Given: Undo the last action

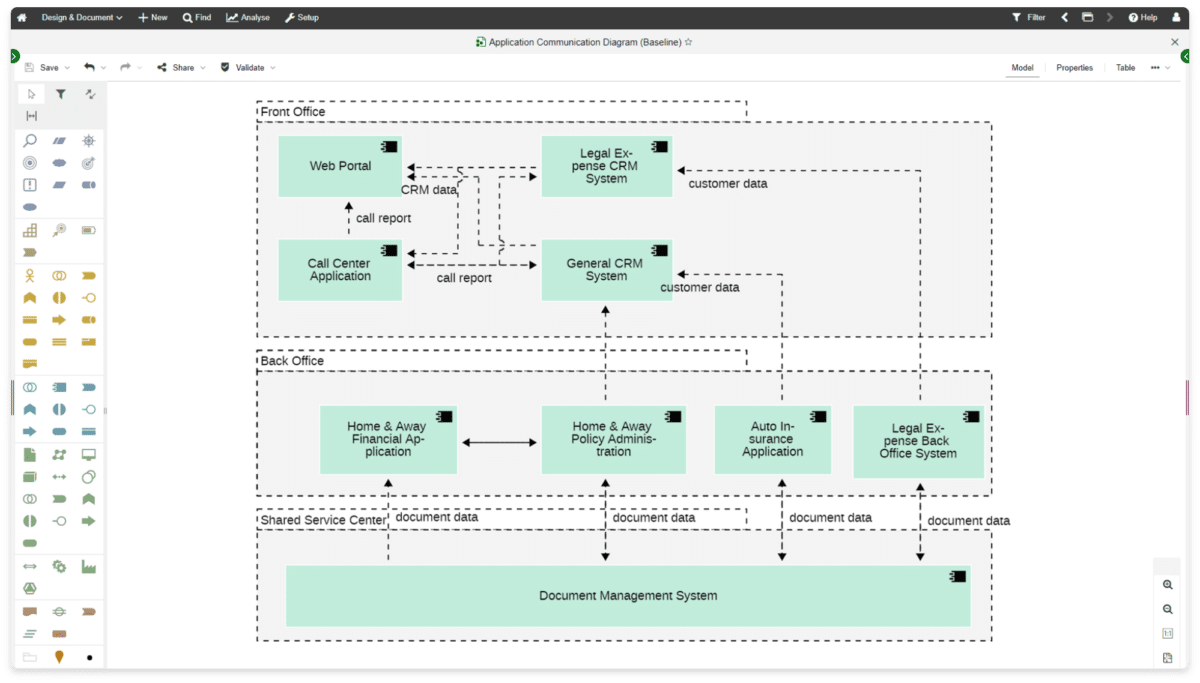Looking at the screenshot, I should tap(89, 67).
